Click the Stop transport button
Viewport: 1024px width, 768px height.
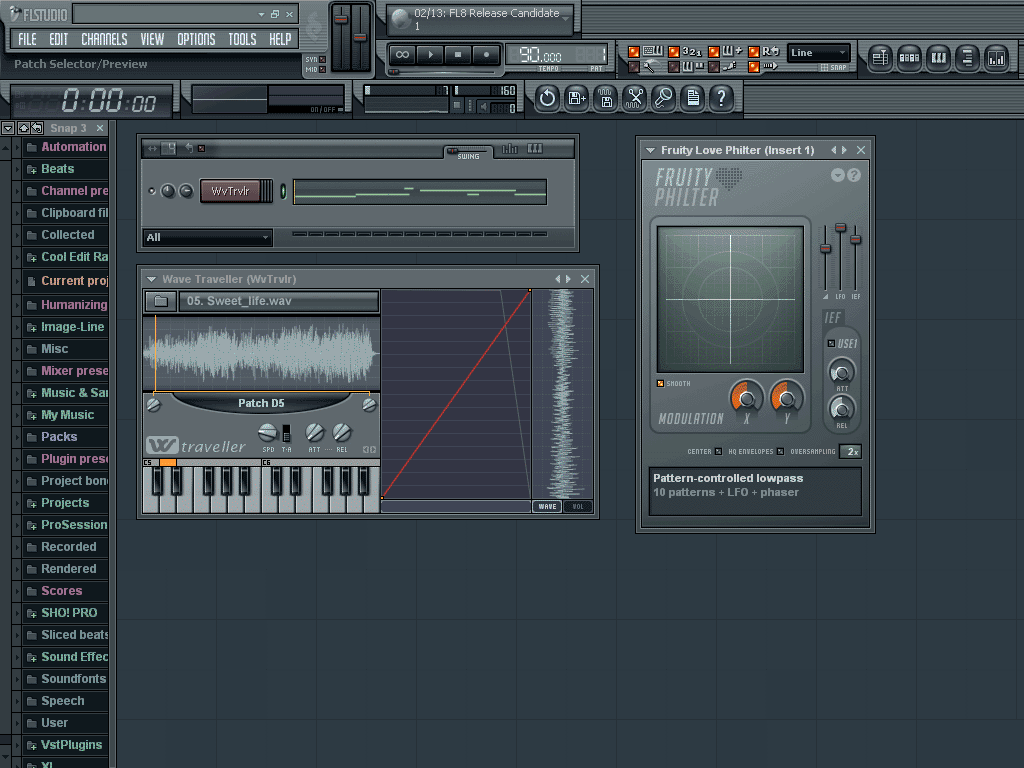[x=458, y=55]
